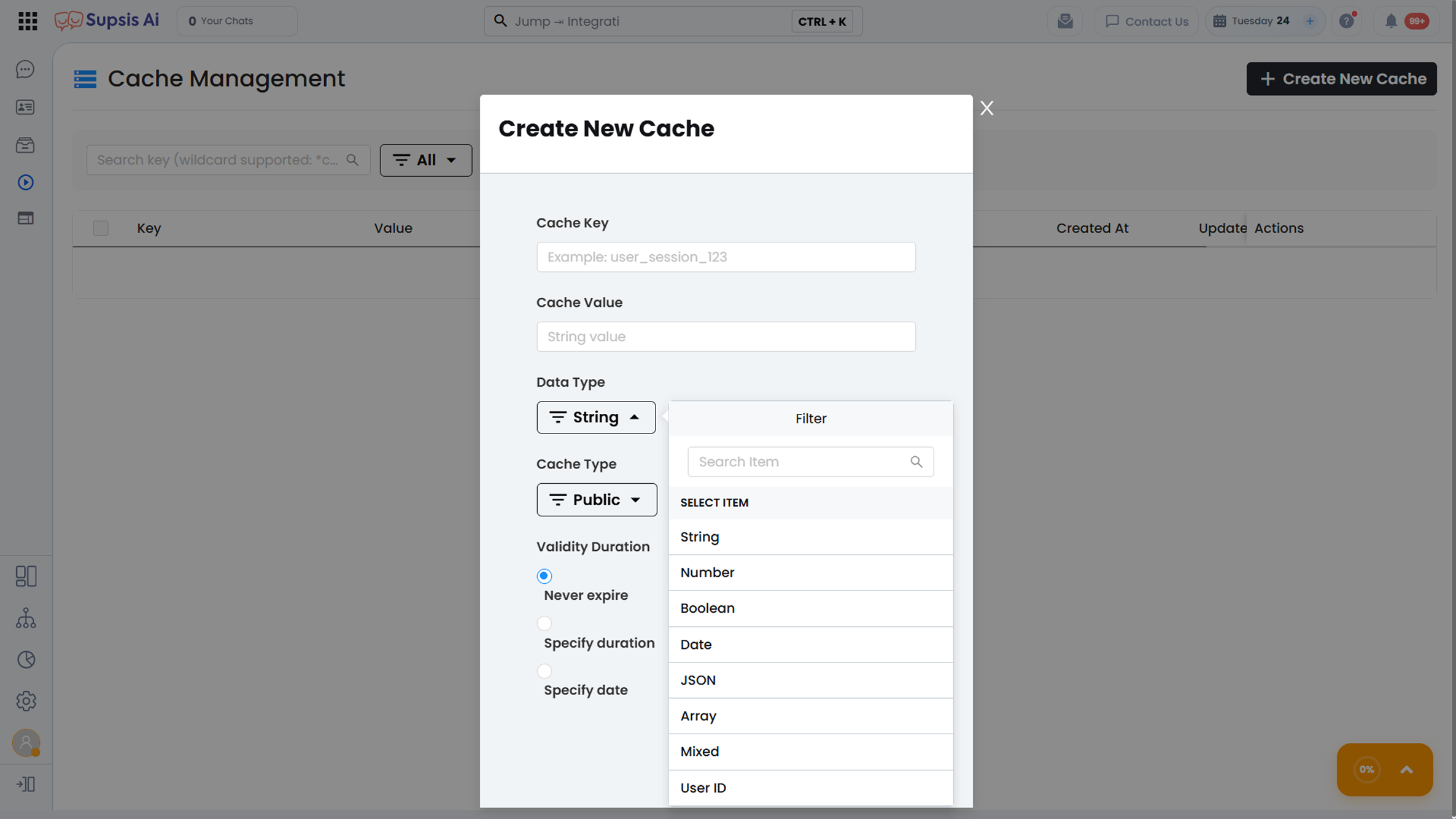Open the contact card sidebar icon
Image resolution: width=1456 pixels, height=819 pixels.
coord(25,107)
